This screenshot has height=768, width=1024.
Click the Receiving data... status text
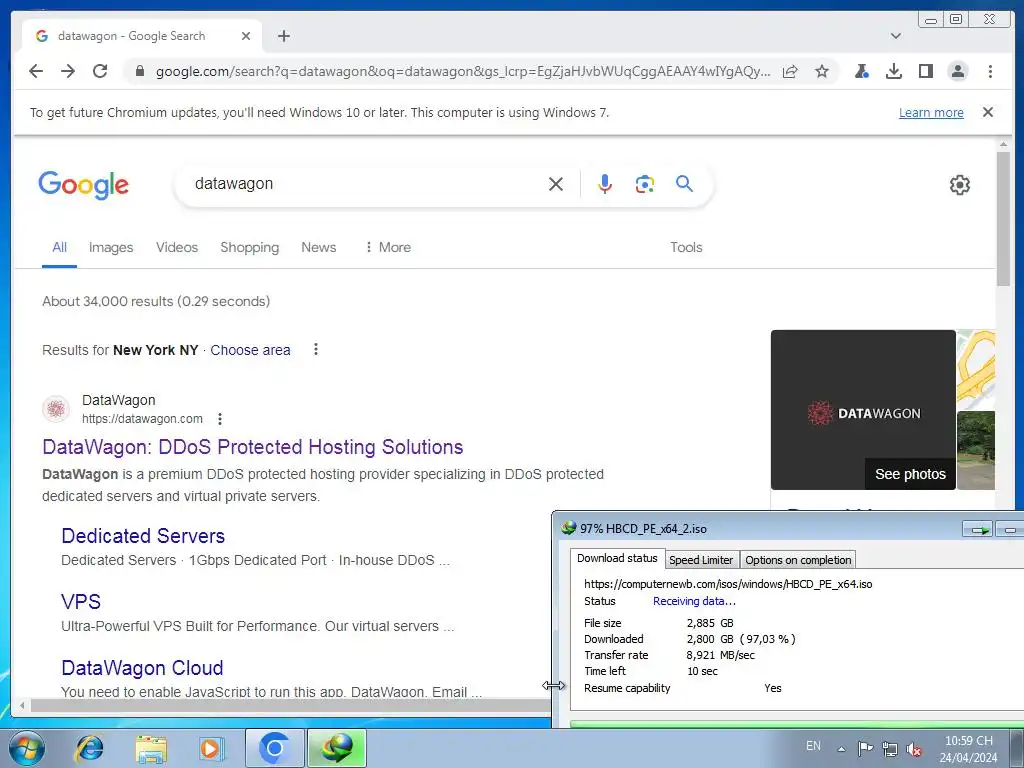click(694, 601)
